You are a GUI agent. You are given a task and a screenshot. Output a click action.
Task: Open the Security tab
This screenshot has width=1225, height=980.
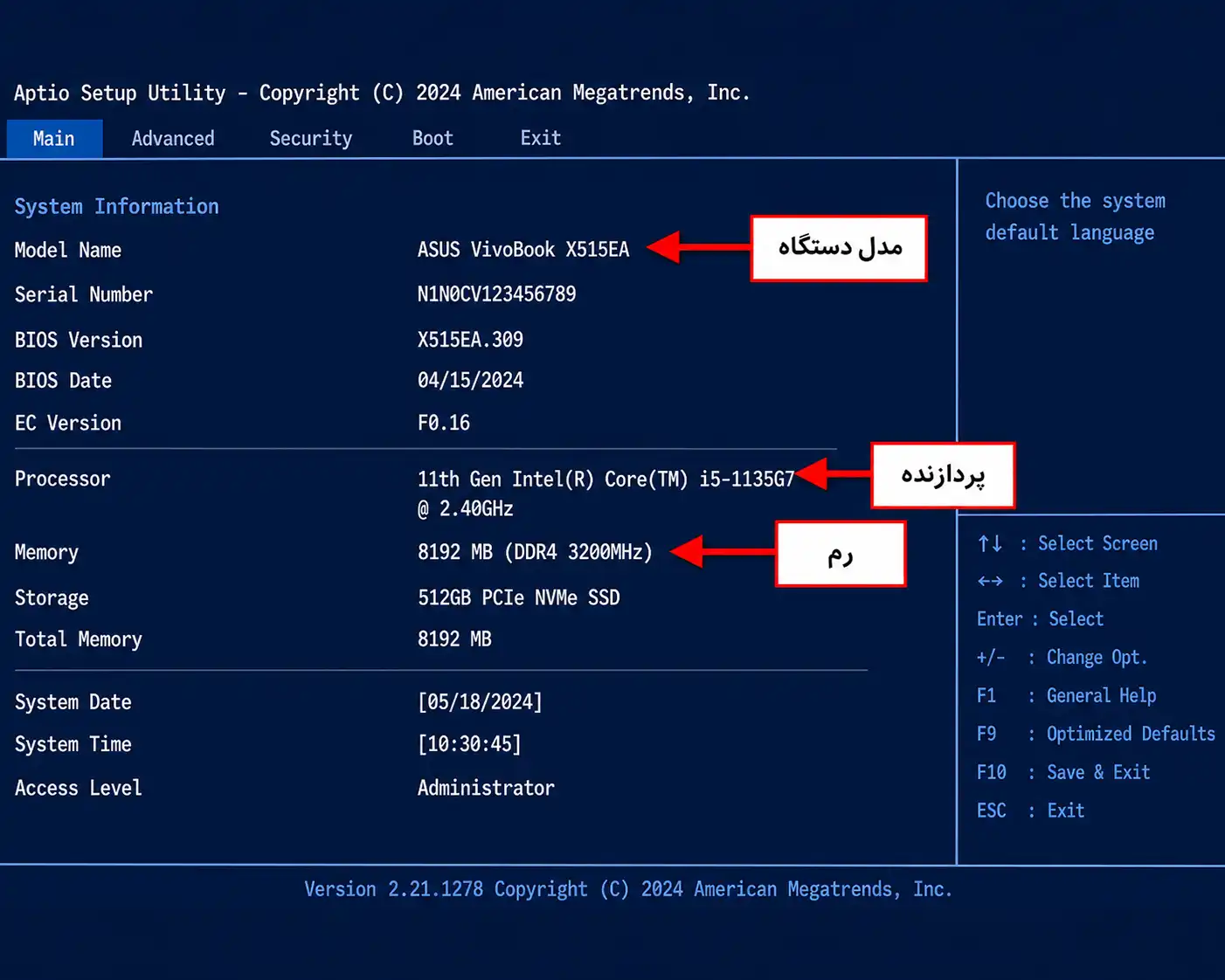pyautogui.click(x=311, y=139)
